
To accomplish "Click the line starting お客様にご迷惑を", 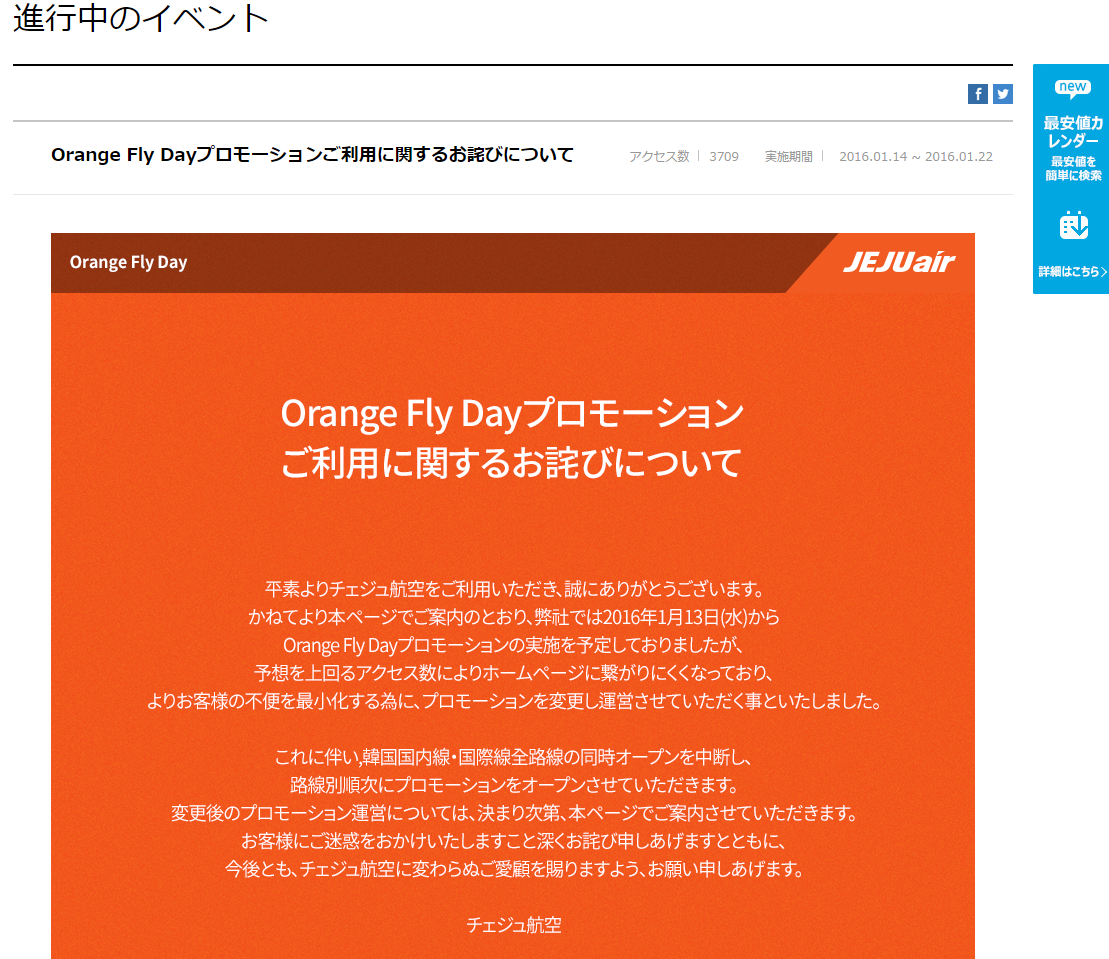I will 513,841.
